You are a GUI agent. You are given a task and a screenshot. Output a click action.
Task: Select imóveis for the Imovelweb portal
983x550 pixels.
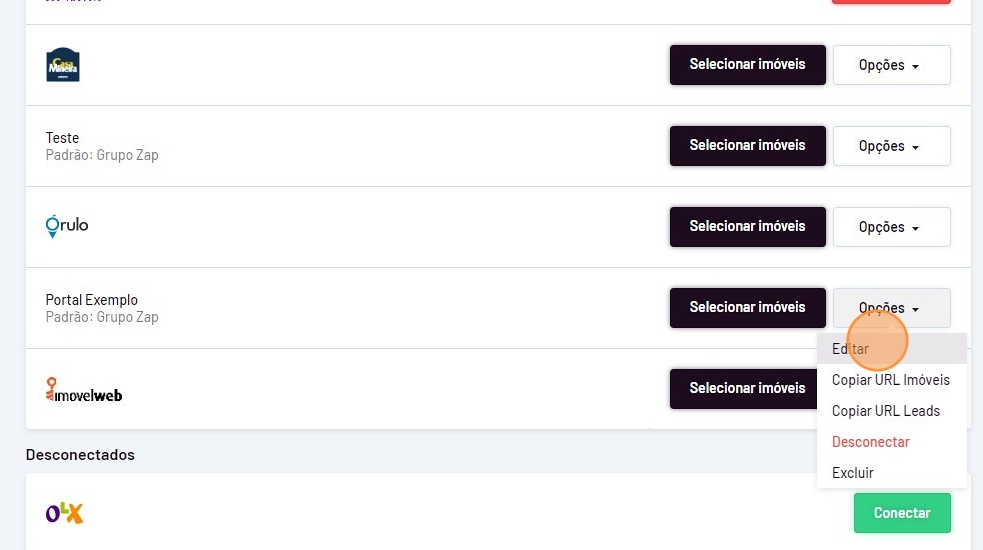pos(747,389)
